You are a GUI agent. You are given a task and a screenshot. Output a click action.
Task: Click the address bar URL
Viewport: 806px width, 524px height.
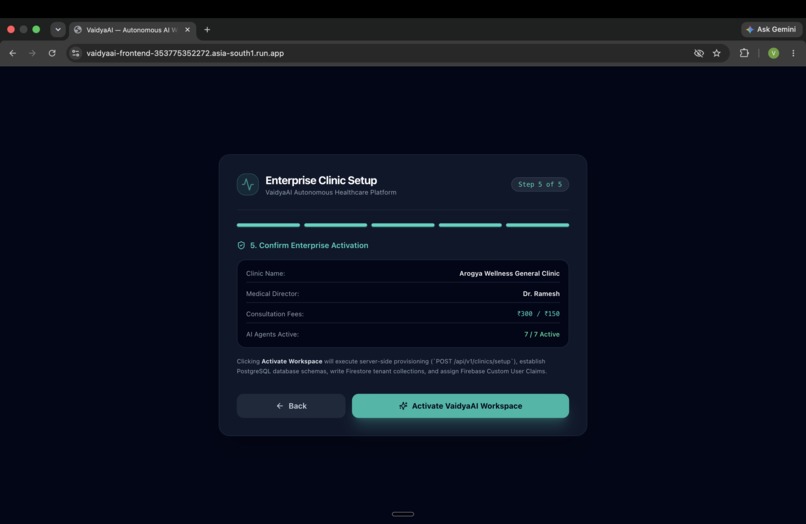click(185, 53)
